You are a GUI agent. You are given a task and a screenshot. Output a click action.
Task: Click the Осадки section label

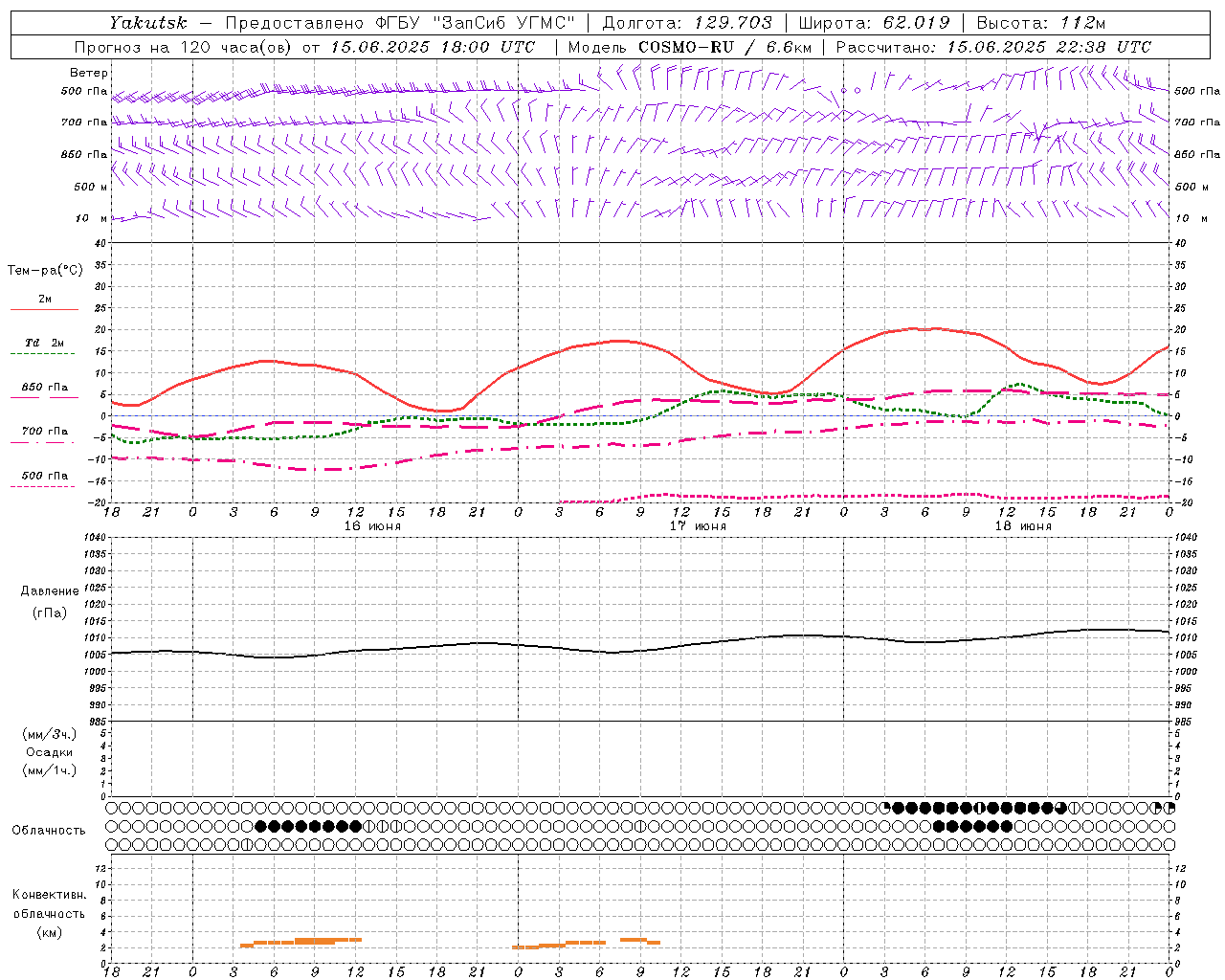pyautogui.click(x=50, y=752)
